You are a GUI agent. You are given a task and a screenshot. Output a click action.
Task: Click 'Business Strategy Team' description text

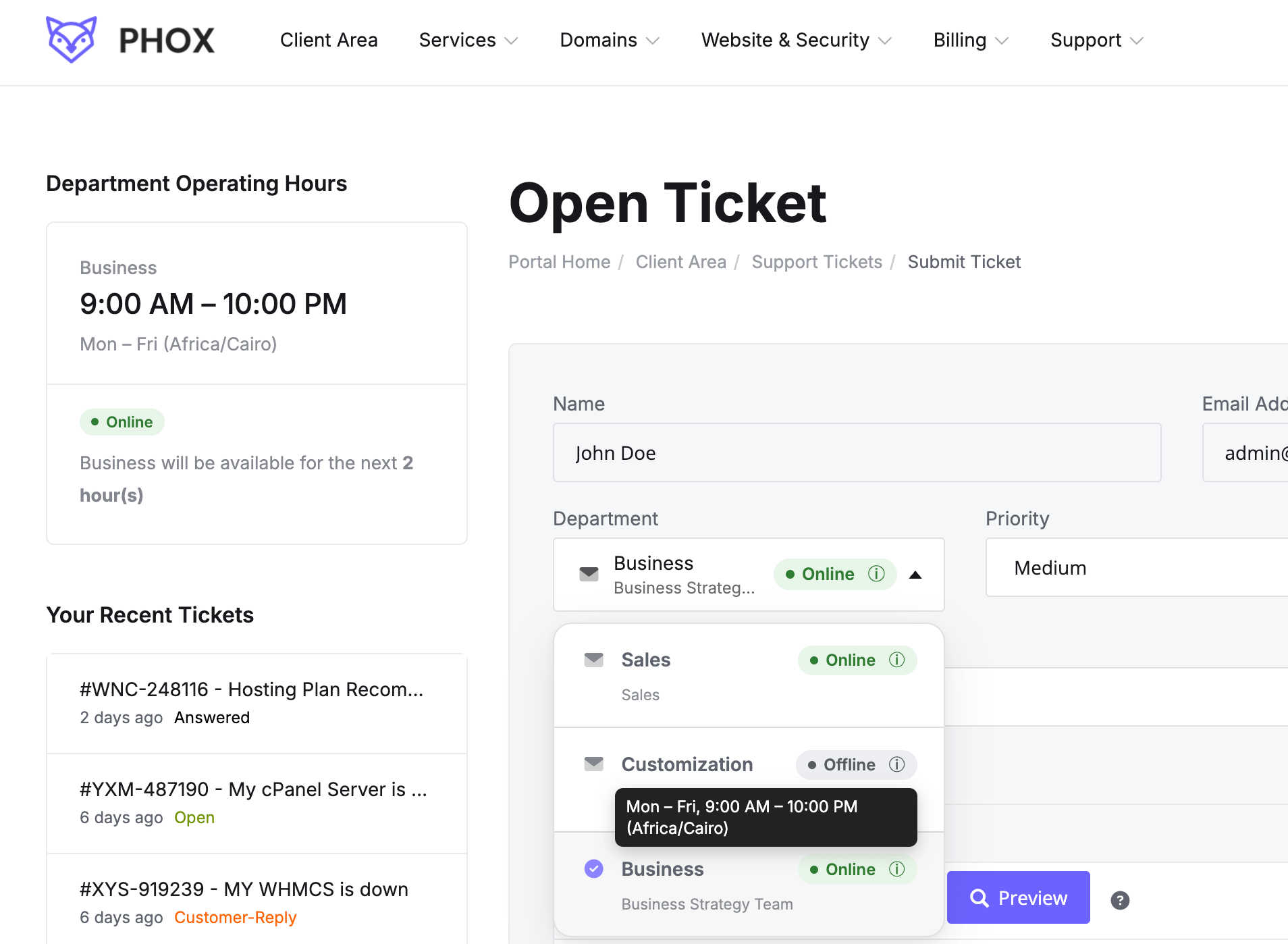tap(707, 904)
